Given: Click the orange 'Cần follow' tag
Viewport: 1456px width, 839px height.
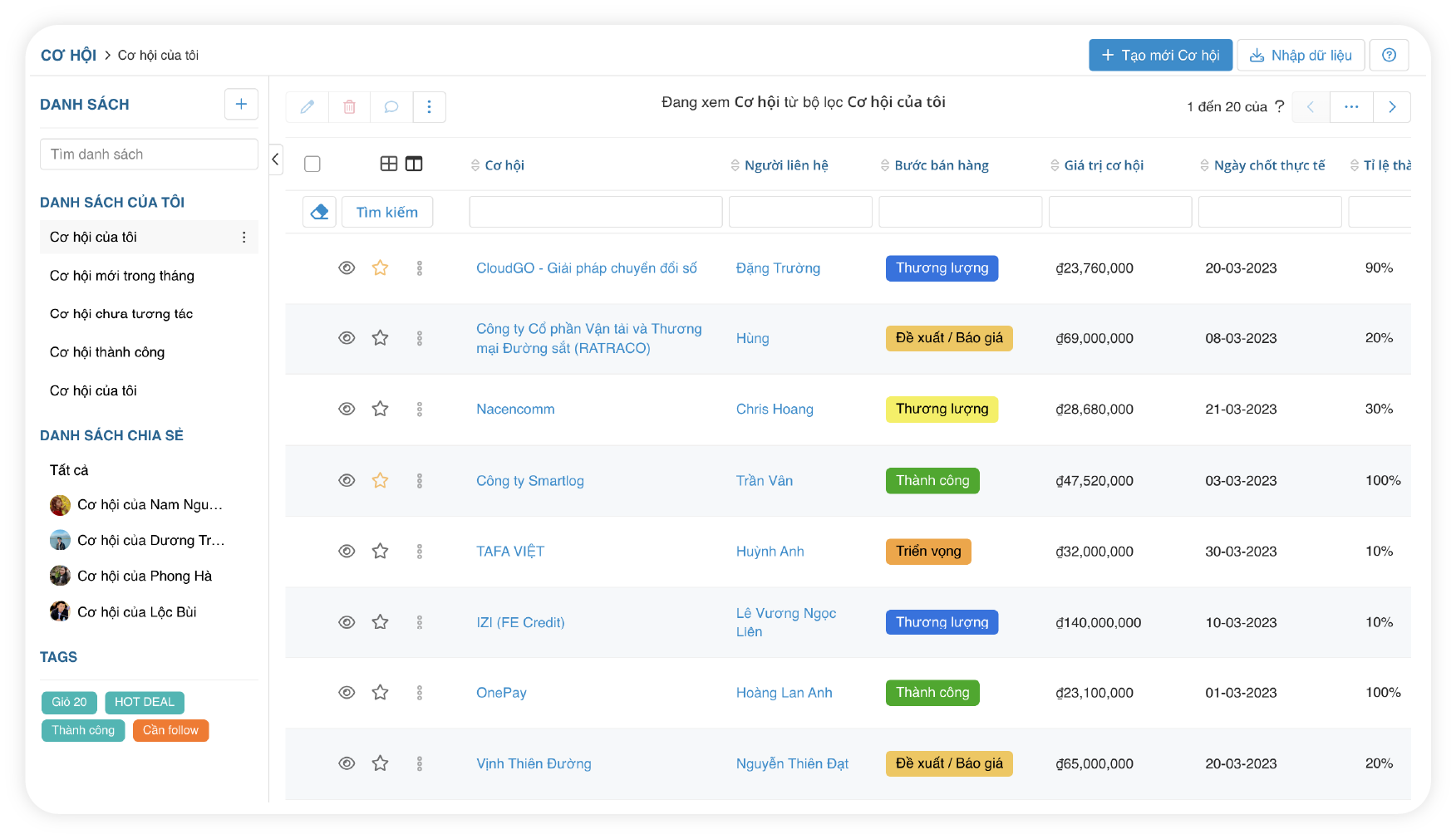Looking at the screenshot, I should [x=170, y=731].
